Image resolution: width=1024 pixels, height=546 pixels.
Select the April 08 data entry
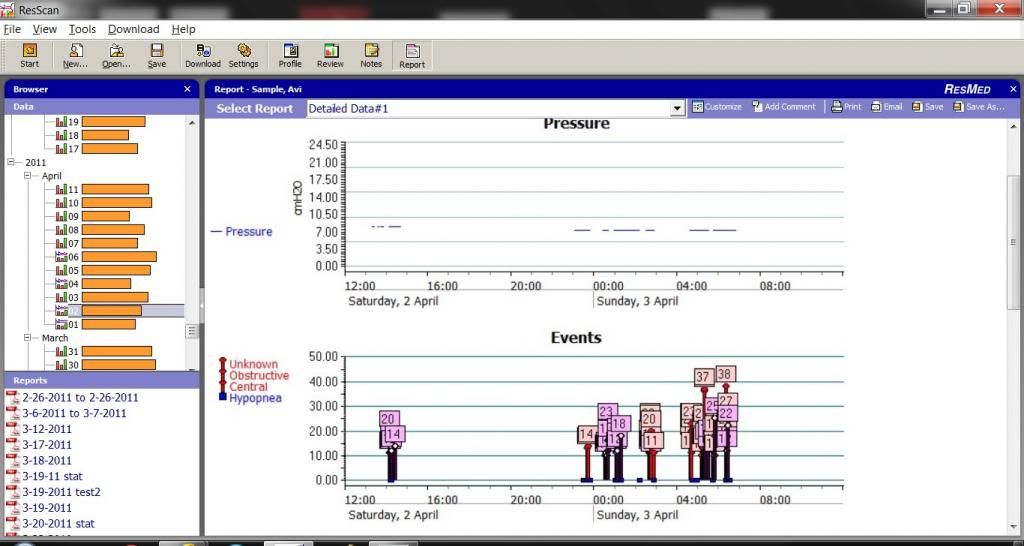pos(73,230)
